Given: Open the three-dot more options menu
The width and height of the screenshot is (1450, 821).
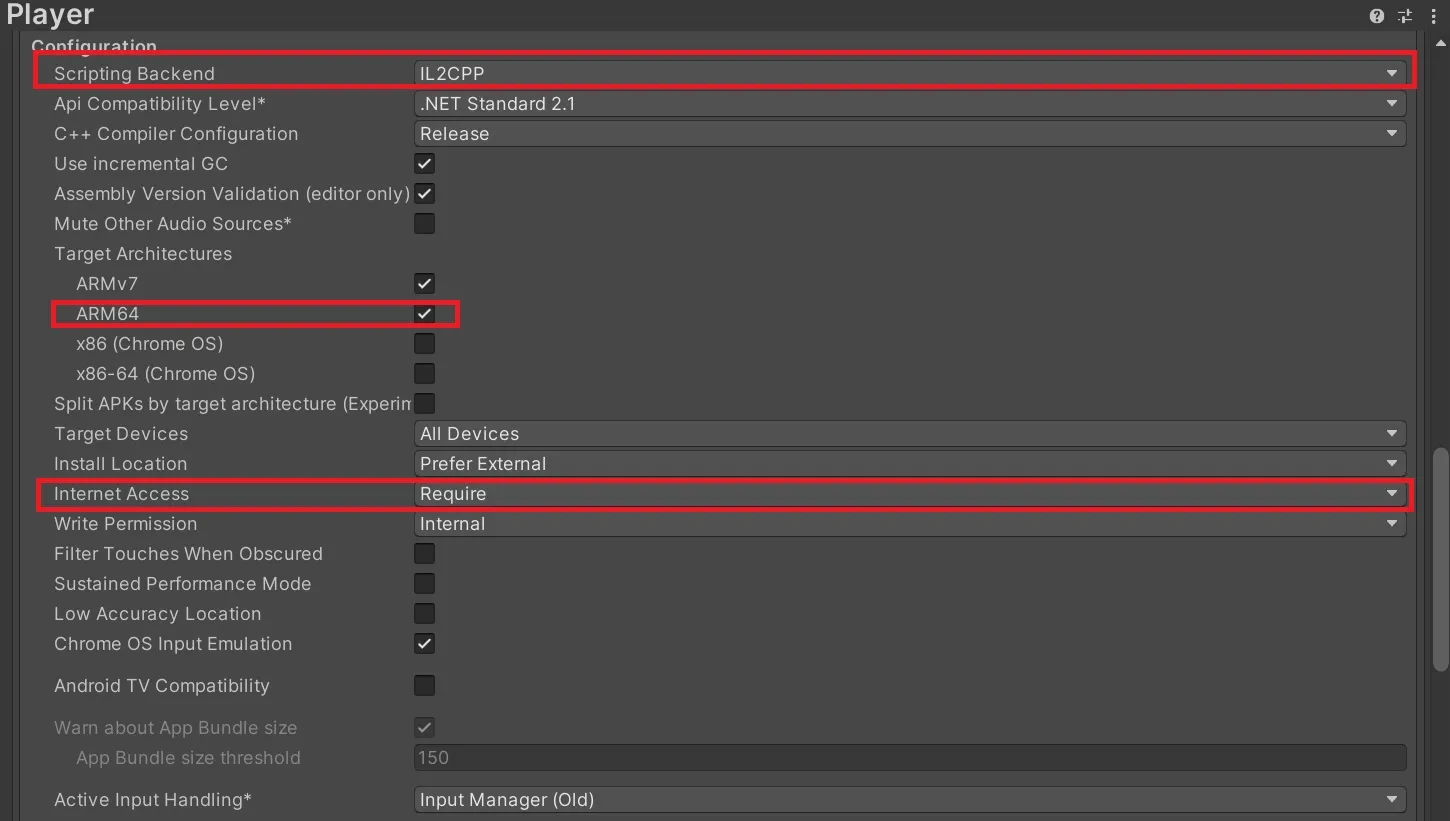Looking at the screenshot, I should (x=1434, y=16).
